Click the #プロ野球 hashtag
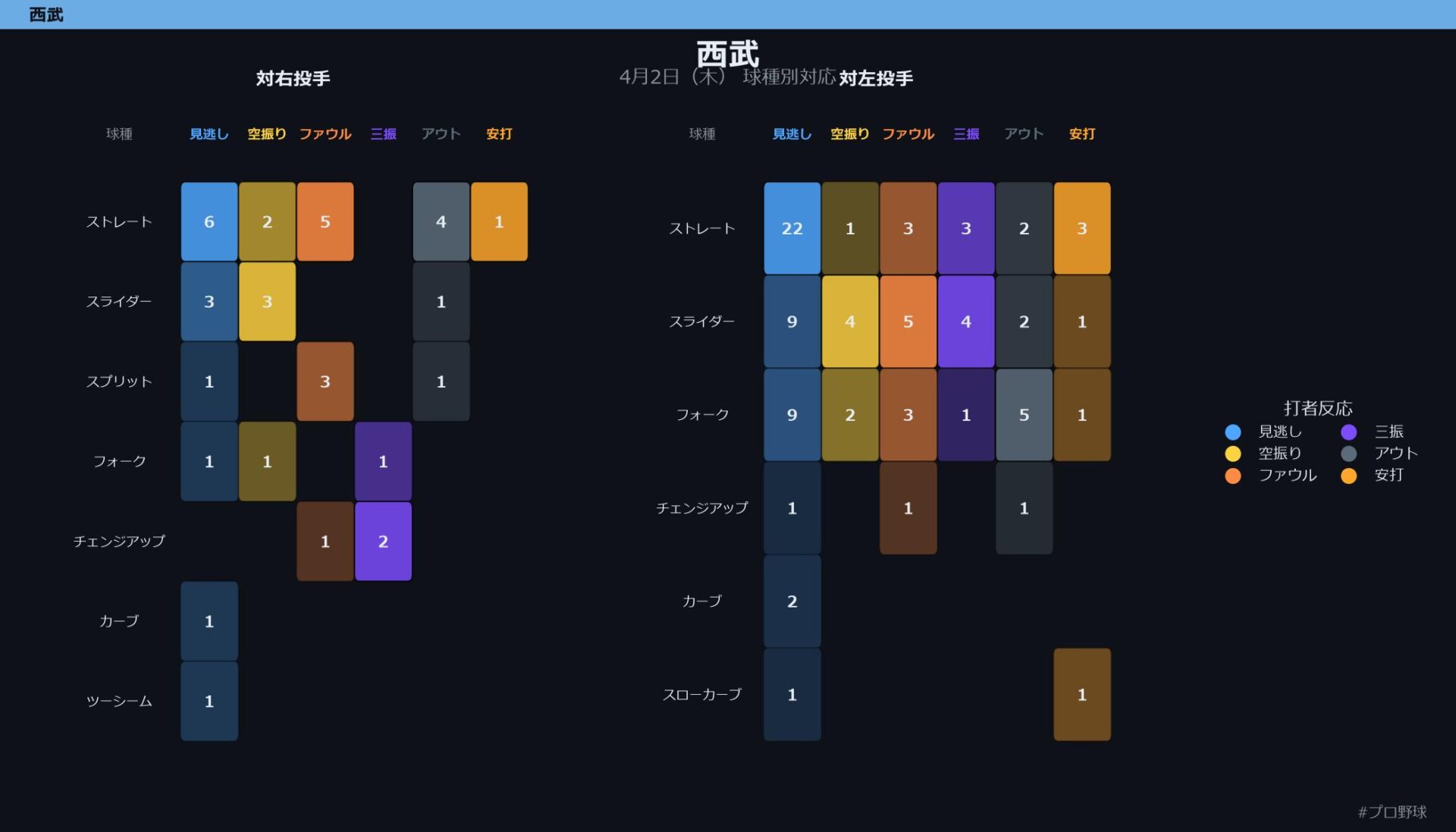1456x832 pixels. pyautogui.click(x=1392, y=812)
